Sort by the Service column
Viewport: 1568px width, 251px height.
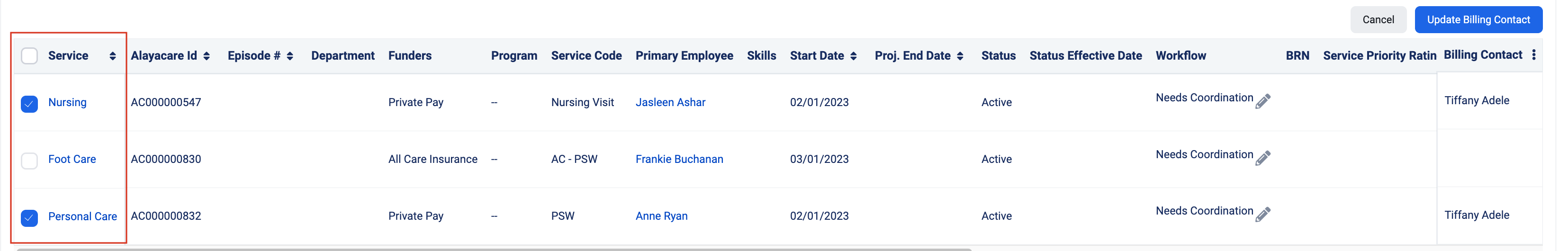tap(113, 56)
